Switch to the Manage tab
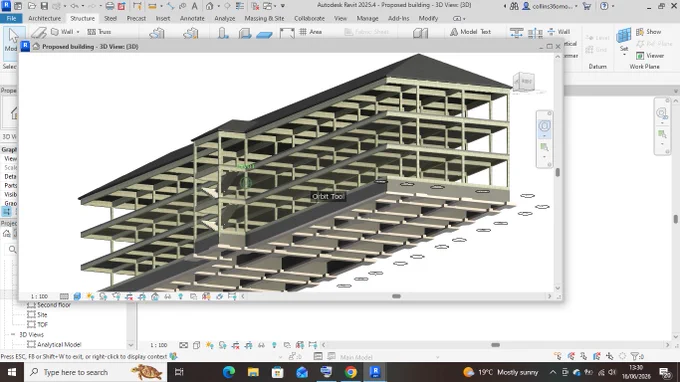The height and width of the screenshot is (382, 680). (x=367, y=18)
